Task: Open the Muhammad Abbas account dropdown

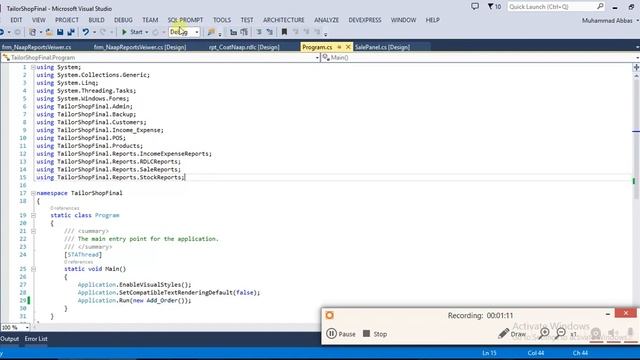Action: (x=610, y=20)
